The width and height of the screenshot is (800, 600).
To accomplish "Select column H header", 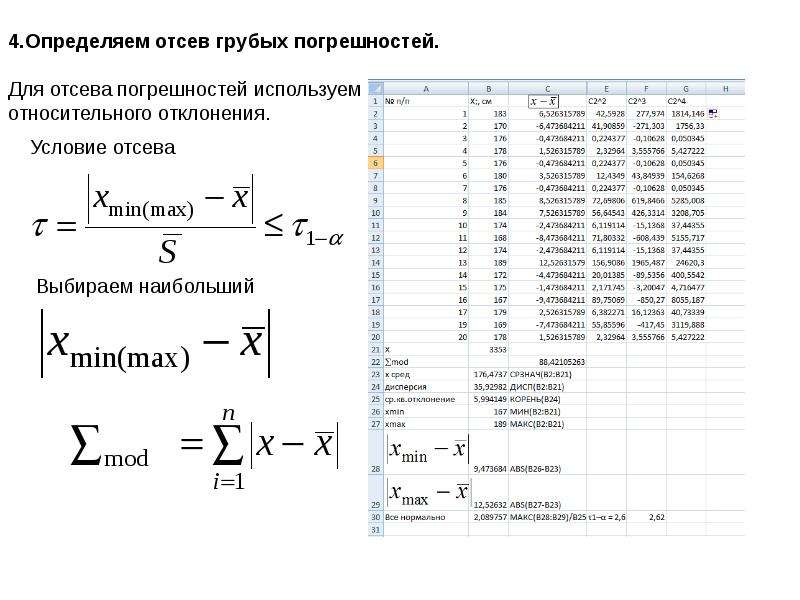I will tap(725, 88).
